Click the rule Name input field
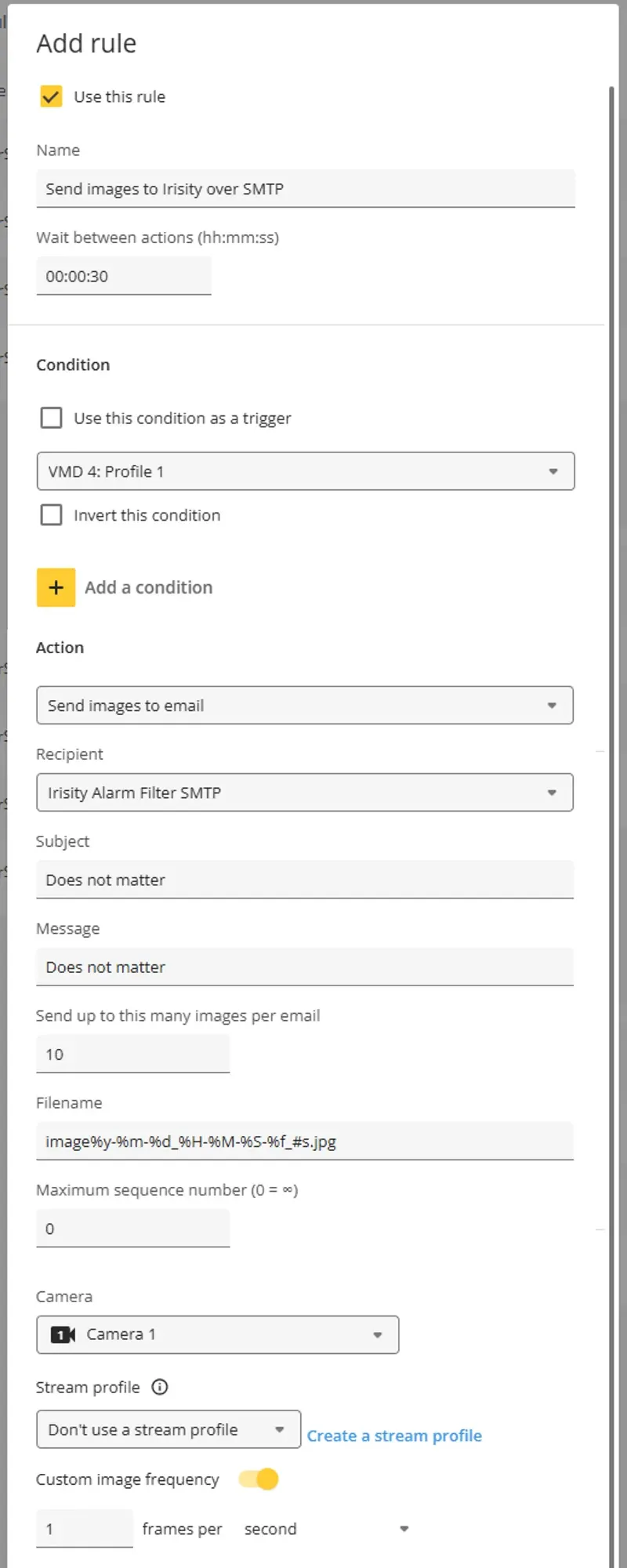Image resolution: width=627 pixels, height=1568 pixels. click(306, 189)
